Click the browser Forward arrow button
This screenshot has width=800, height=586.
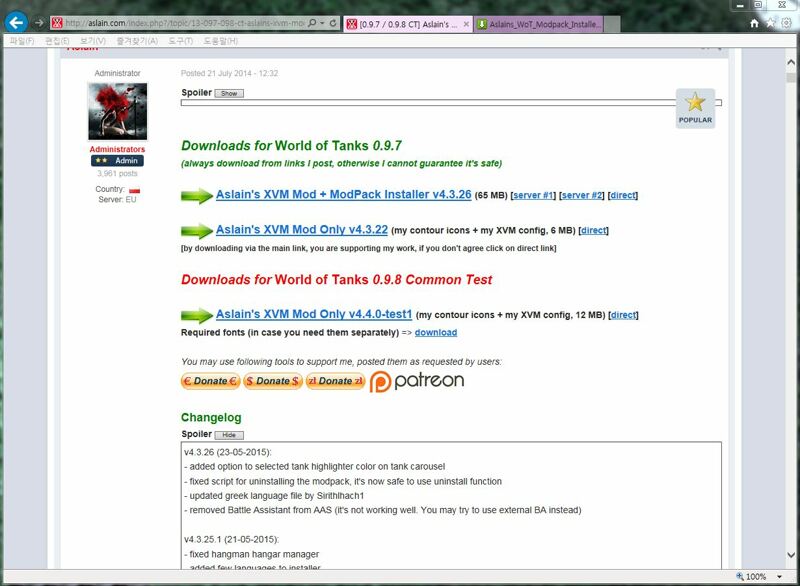coord(39,23)
